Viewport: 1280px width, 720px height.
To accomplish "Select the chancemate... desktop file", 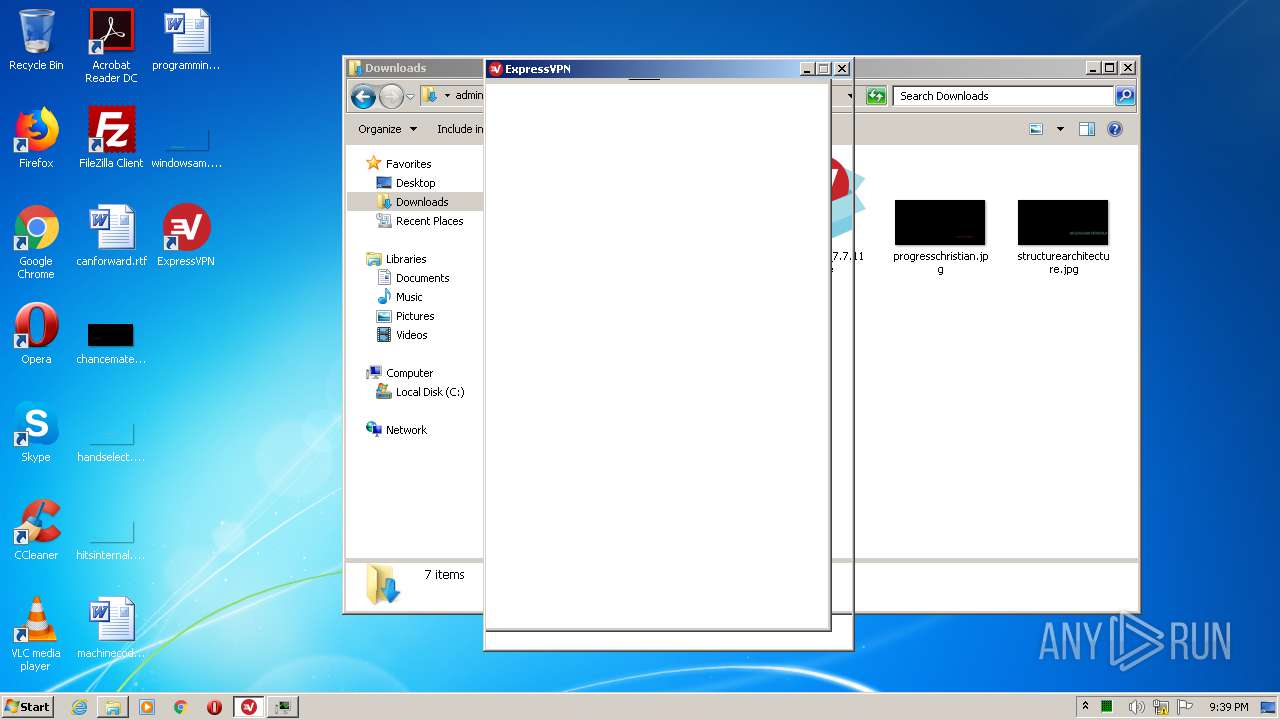I will [x=111, y=343].
